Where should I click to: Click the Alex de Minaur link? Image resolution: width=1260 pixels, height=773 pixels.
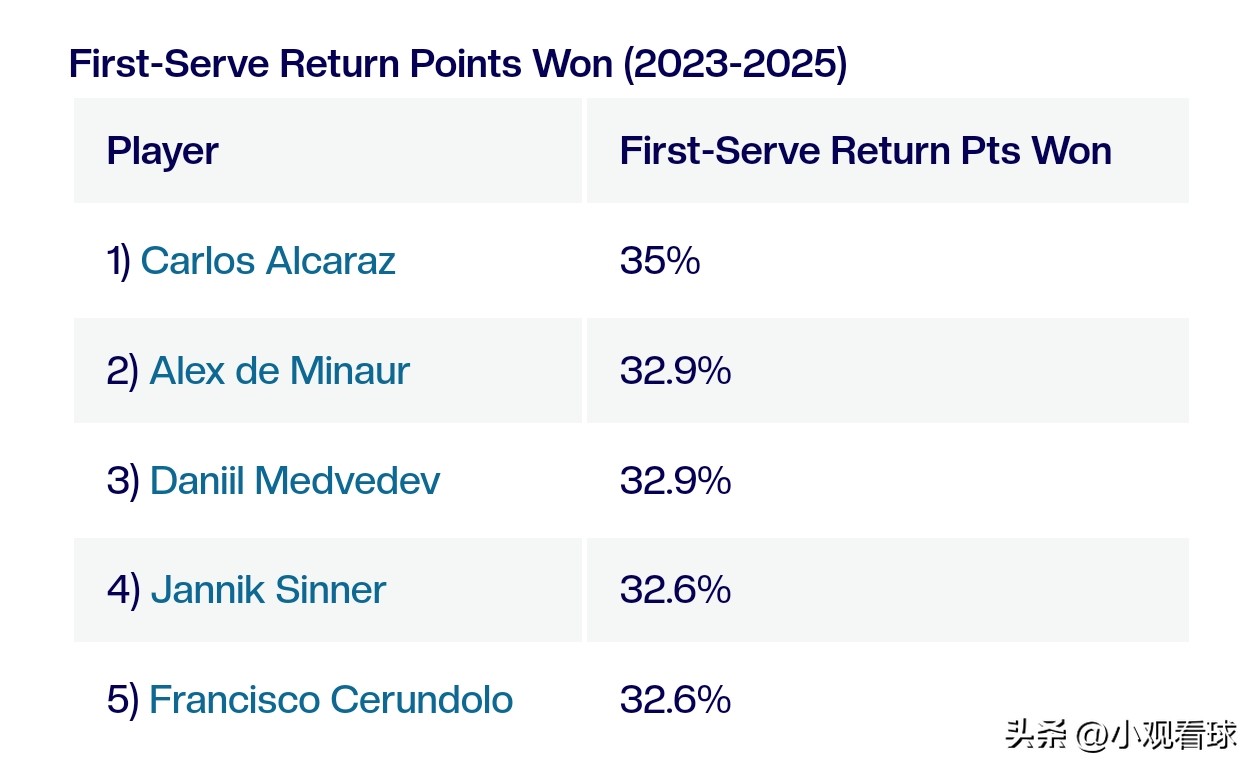pos(279,371)
